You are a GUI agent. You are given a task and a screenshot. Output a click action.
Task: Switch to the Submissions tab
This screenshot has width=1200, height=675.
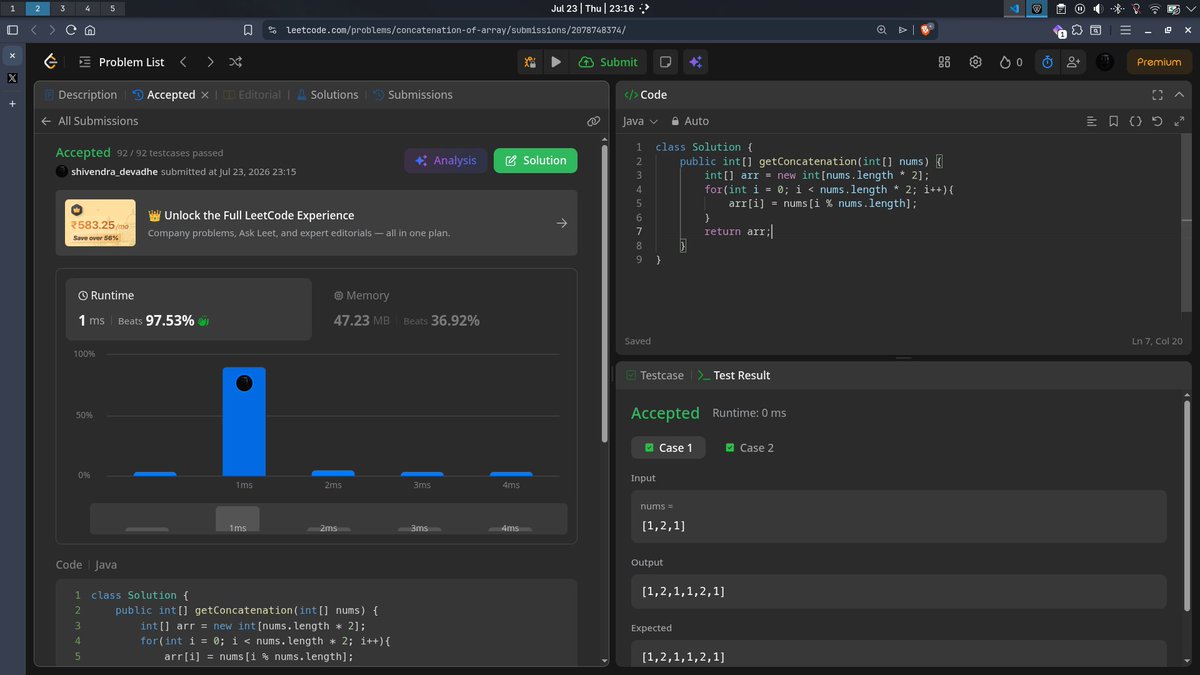coord(413,95)
